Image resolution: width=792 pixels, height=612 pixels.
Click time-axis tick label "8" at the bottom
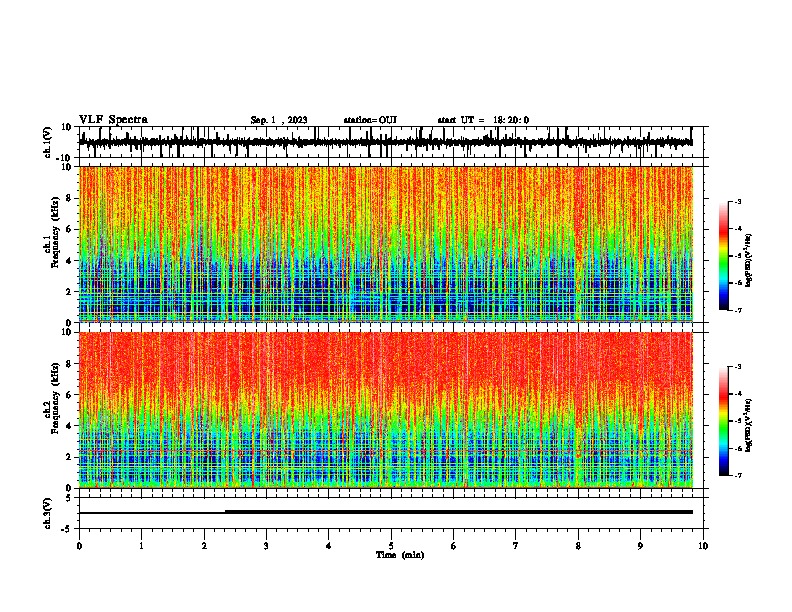coord(578,546)
